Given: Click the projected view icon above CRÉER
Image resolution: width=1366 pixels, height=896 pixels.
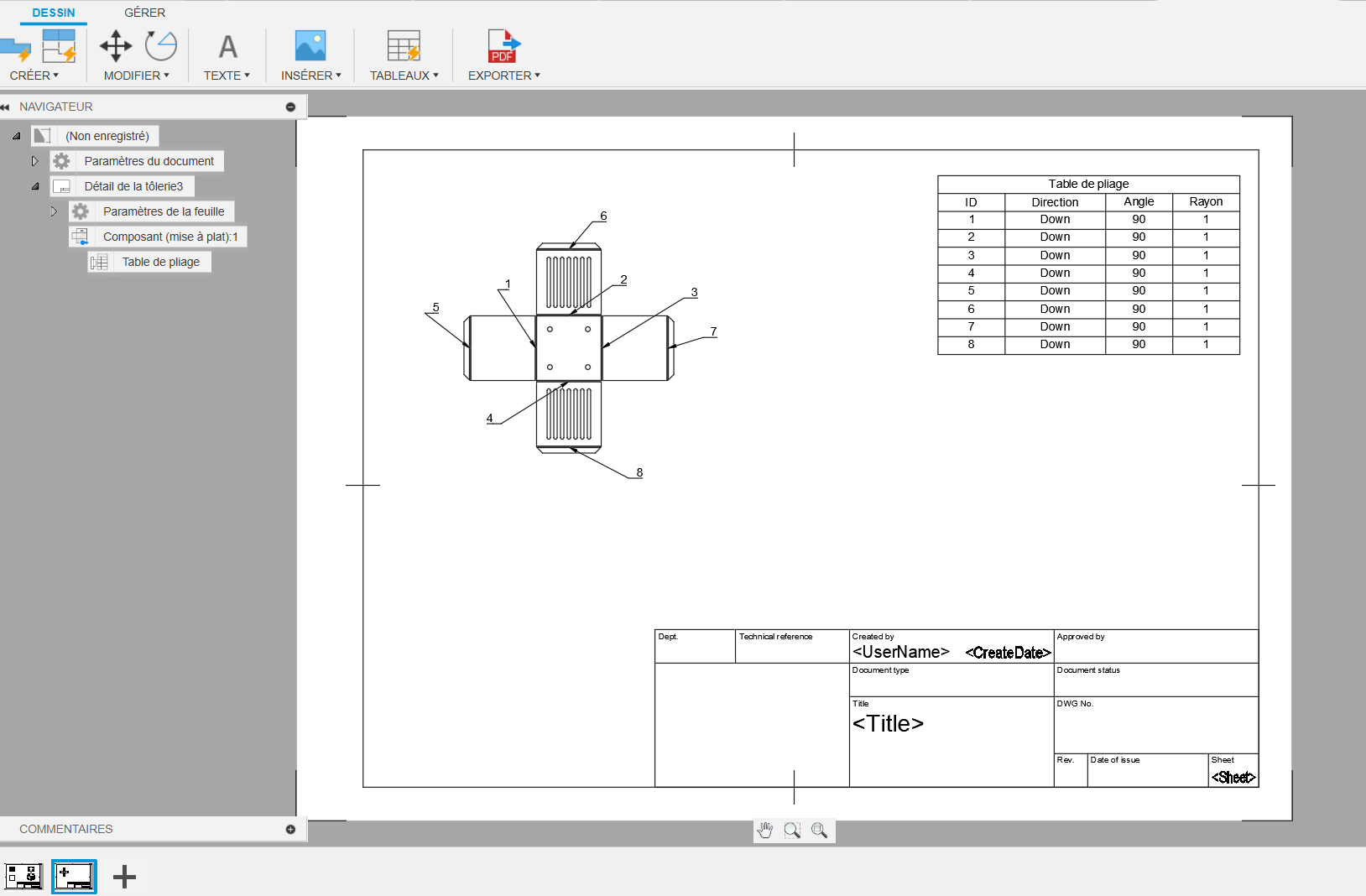Looking at the screenshot, I should click(x=59, y=46).
